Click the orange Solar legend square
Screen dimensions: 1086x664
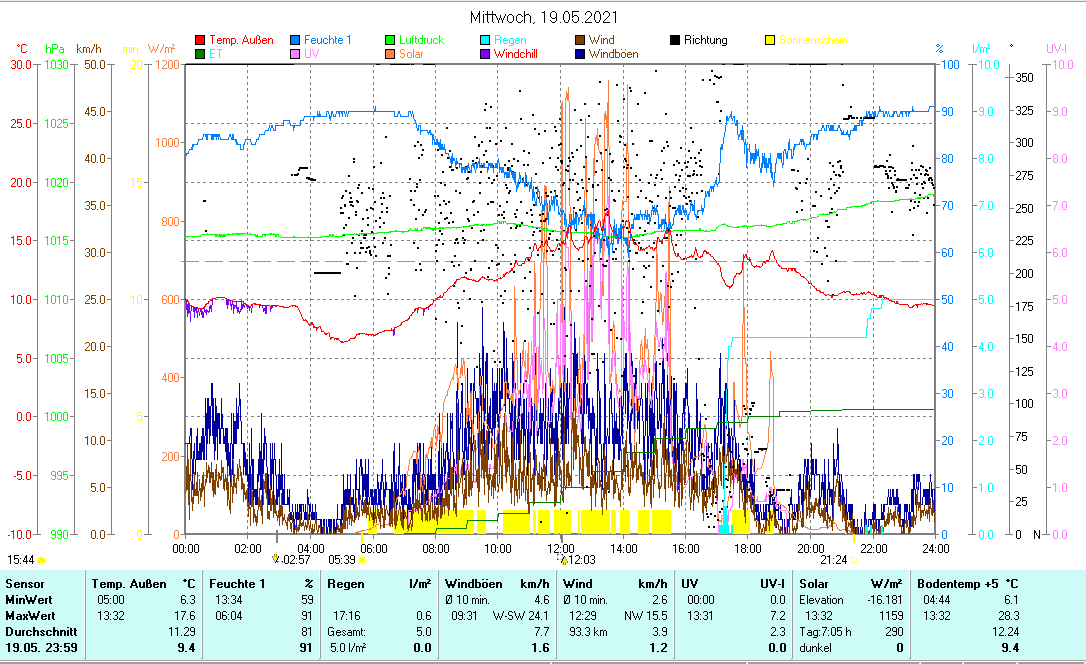click(x=390, y=54)
